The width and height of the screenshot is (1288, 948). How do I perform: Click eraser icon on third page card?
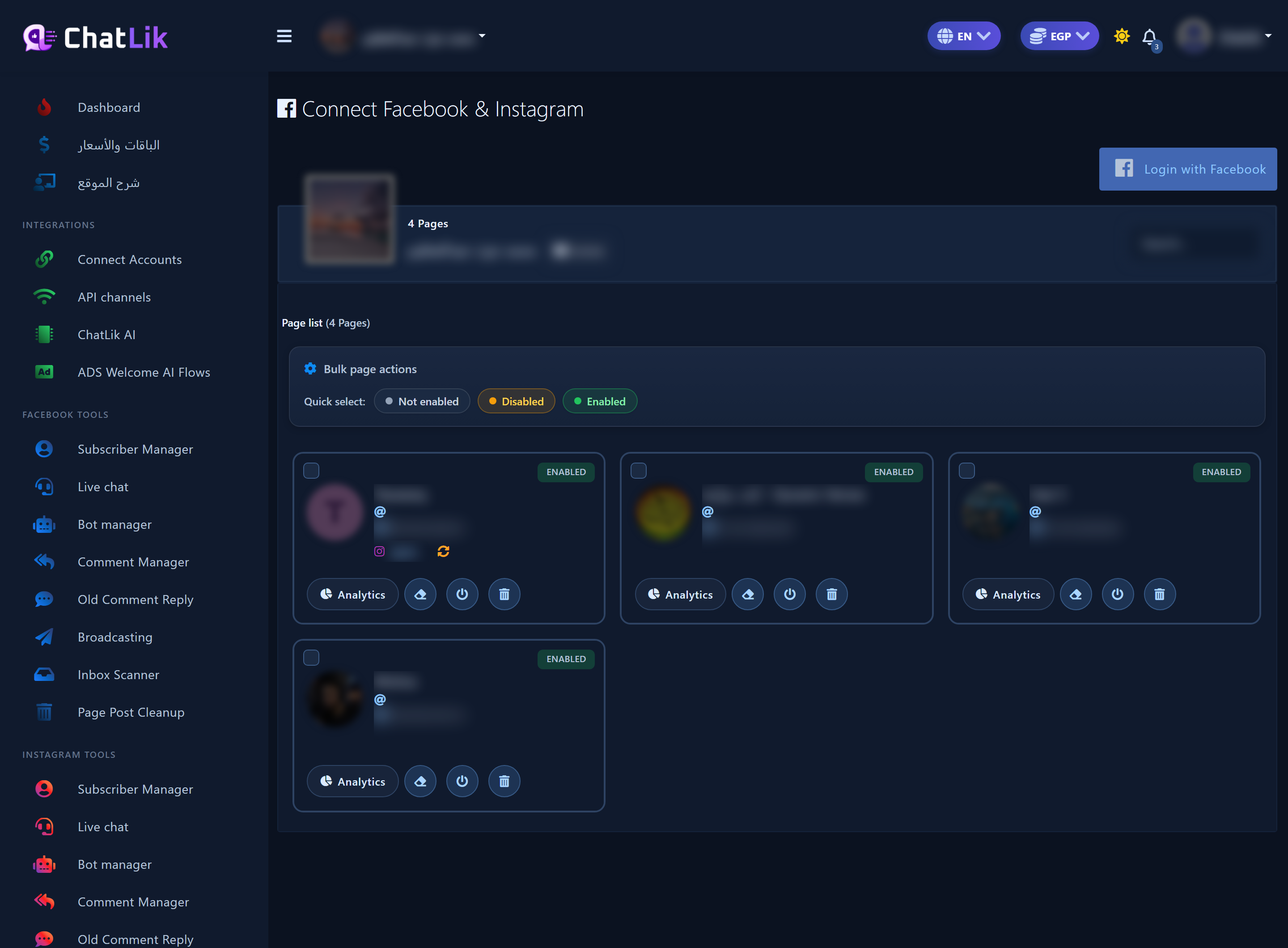(x=1076, y=595)
